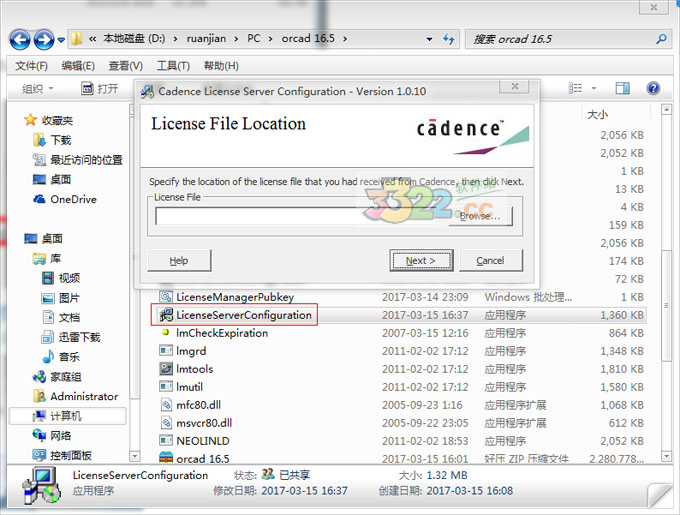Open 控制面板 in navigation tree
Image resolution: width=680 pixels, height=515 pixels.
point(62,455)
